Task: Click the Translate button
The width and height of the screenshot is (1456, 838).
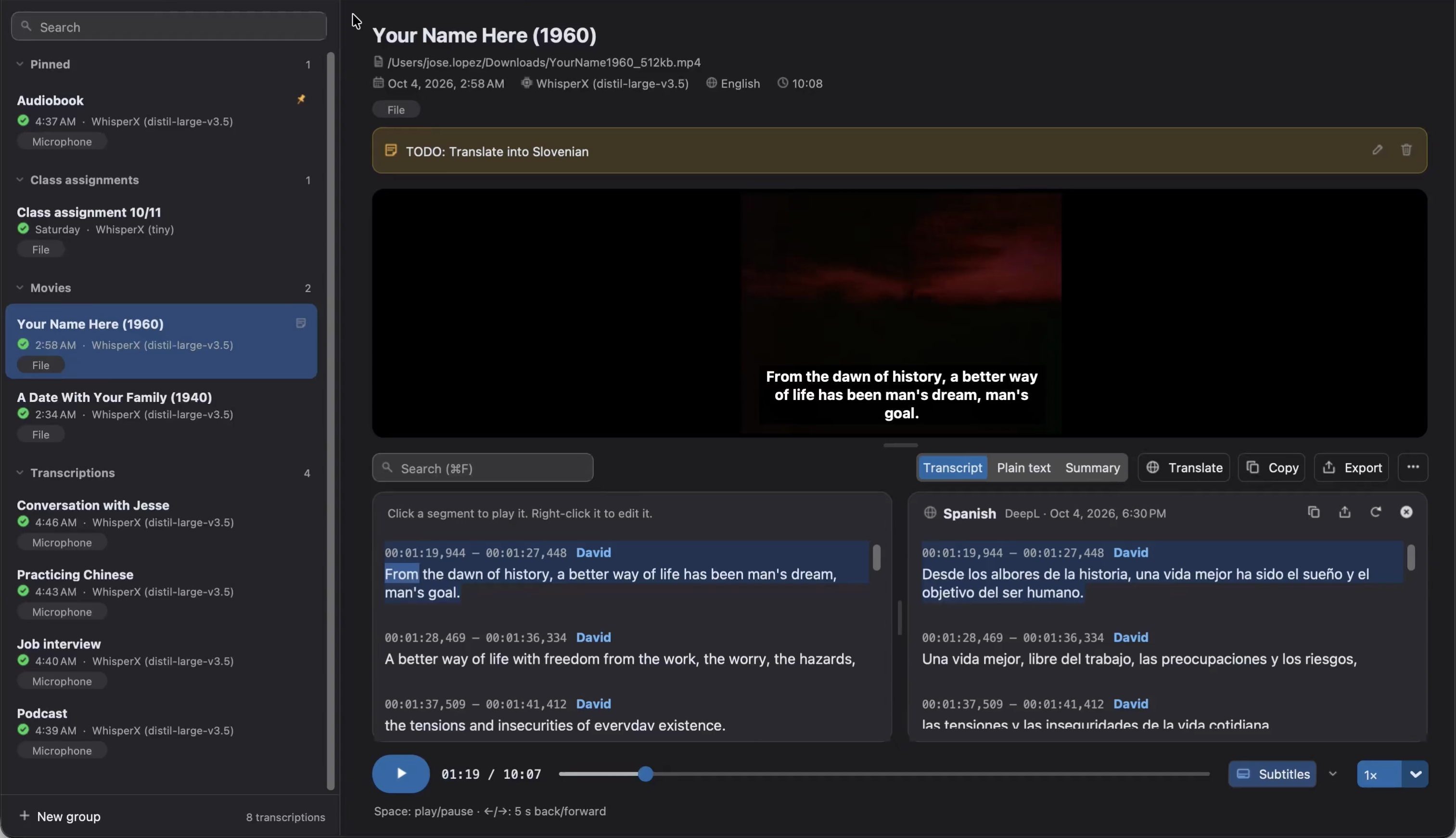Action: click(x=1183, y=467)
